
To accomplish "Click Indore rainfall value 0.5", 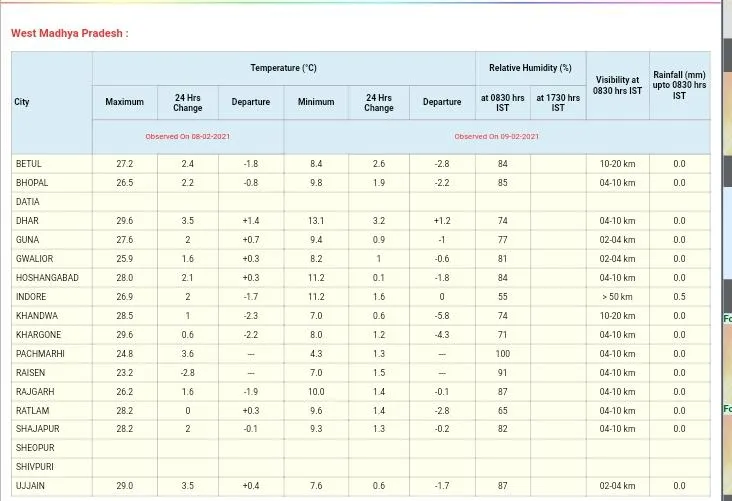I will 679,297.
